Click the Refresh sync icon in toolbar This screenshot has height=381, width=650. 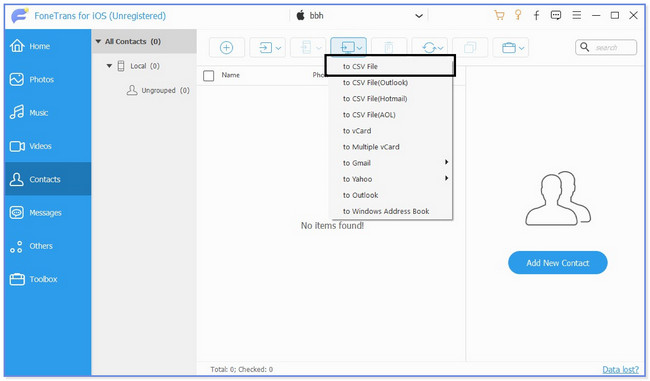tap(429, 48)
